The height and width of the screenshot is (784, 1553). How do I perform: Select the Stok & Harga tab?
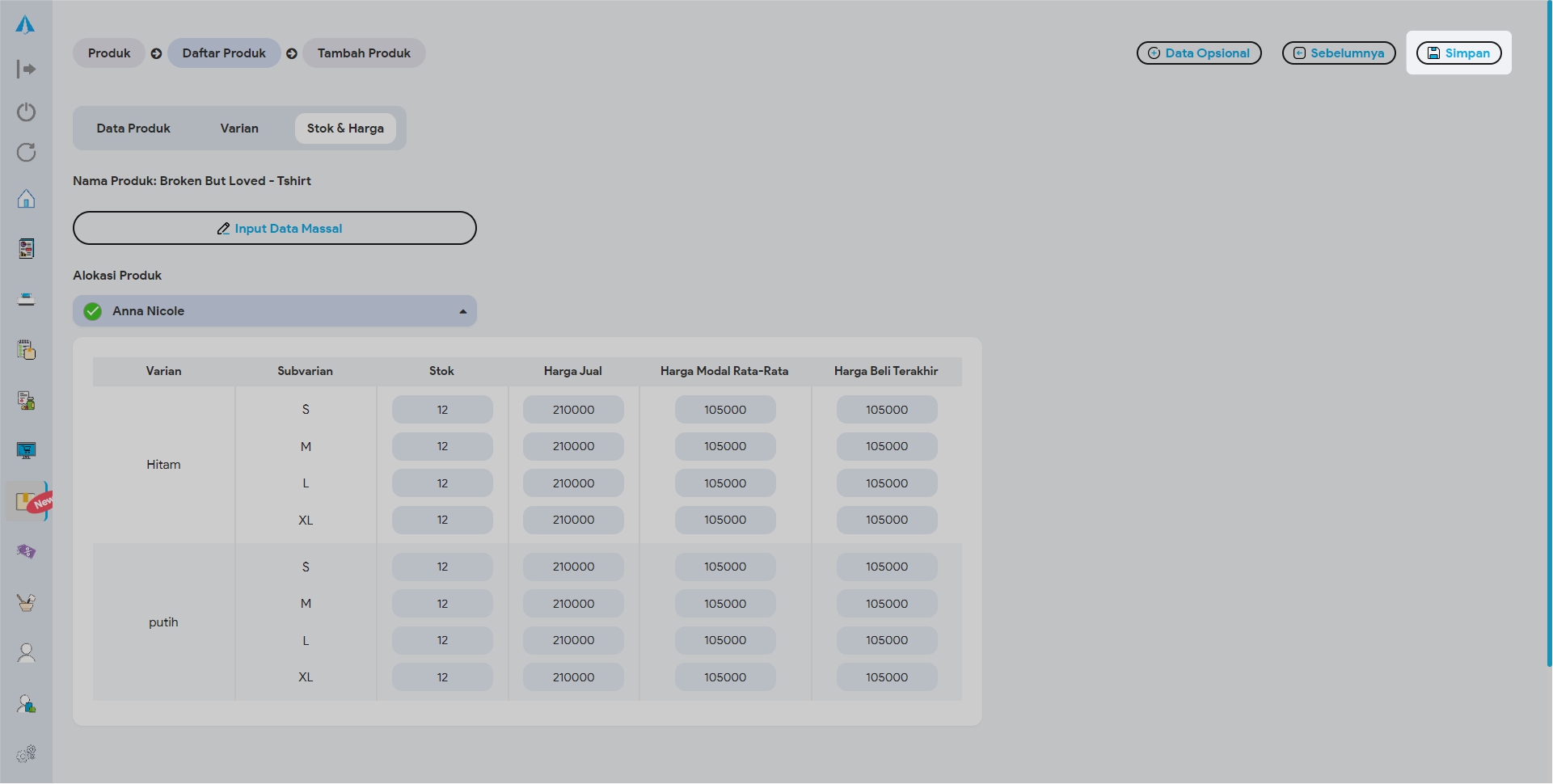point(345,129)
